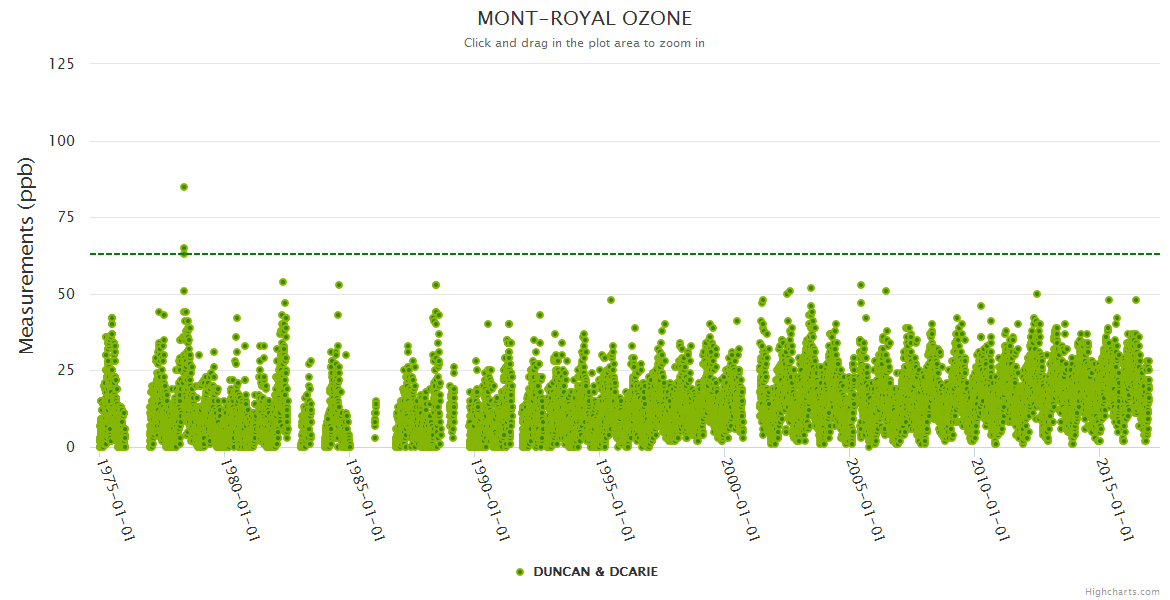Screen dimensions: 1170x600
Task: Click the 125 y-axis tick label
Action: click(61, 64)
